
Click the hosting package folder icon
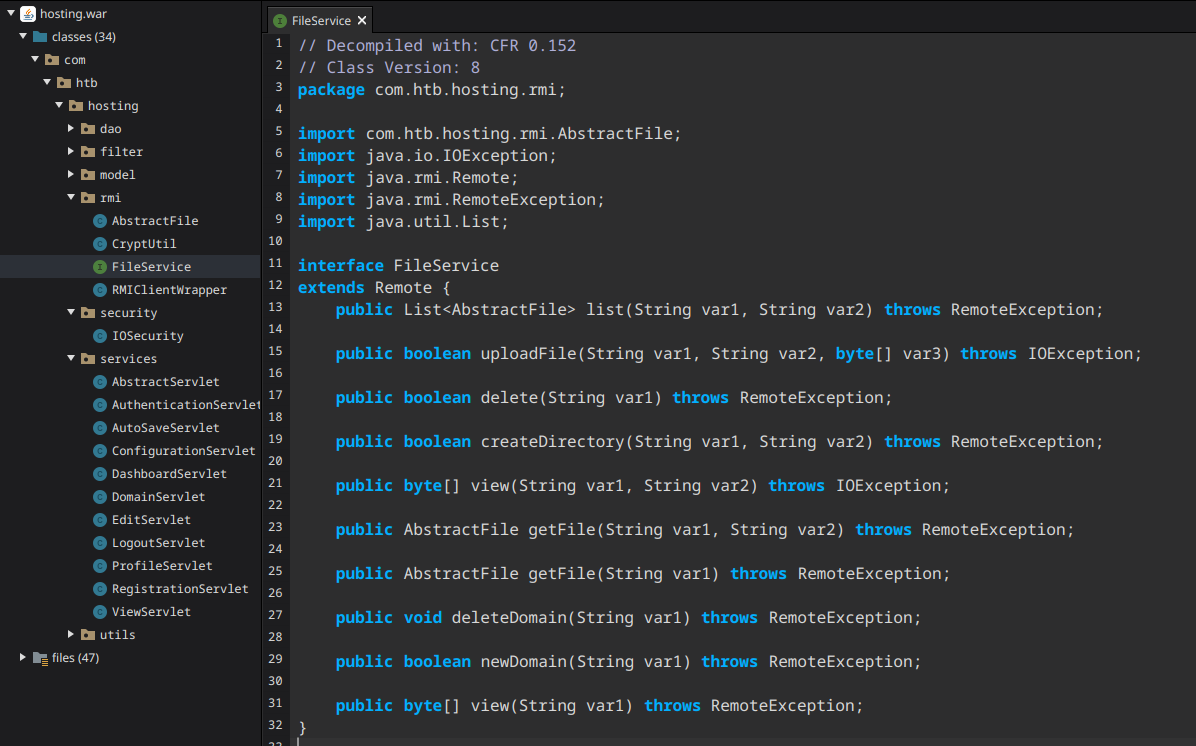[76, 105]
